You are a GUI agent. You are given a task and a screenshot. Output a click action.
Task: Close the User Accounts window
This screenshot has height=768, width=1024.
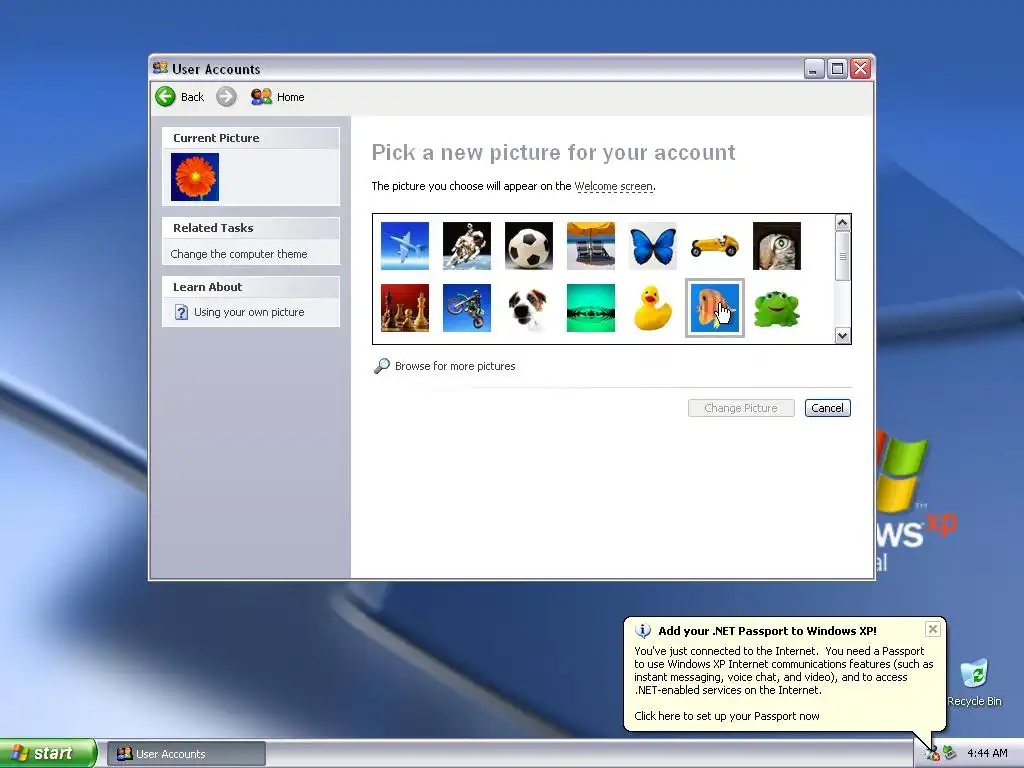861,69
